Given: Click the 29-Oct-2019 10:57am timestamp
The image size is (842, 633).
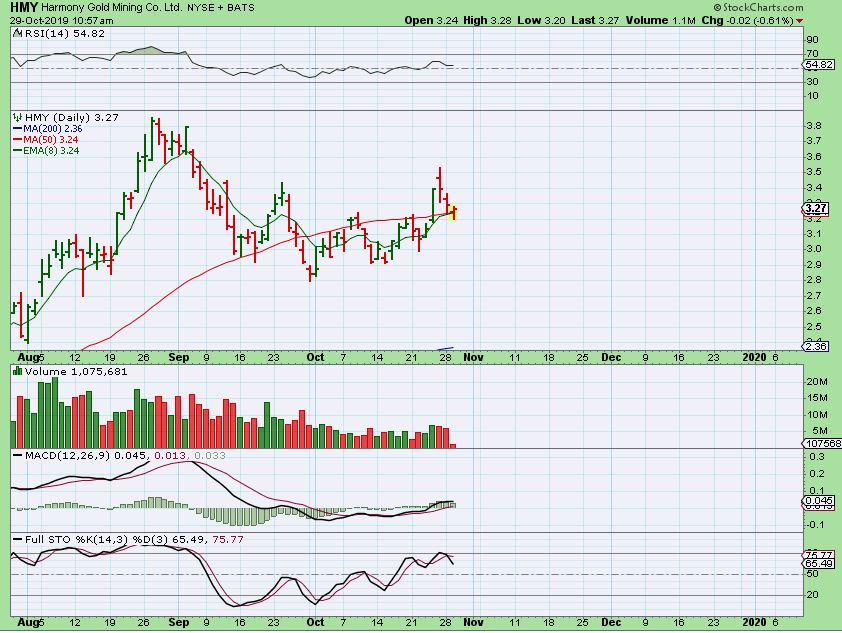Looking at the screenshot, I should (x=62, y=20).
